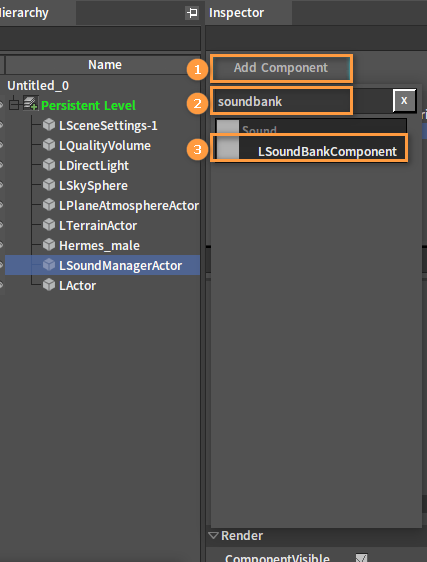The image size is (427, 562).
Task: Collapse the Render section triangle
Action: [213, 535]
